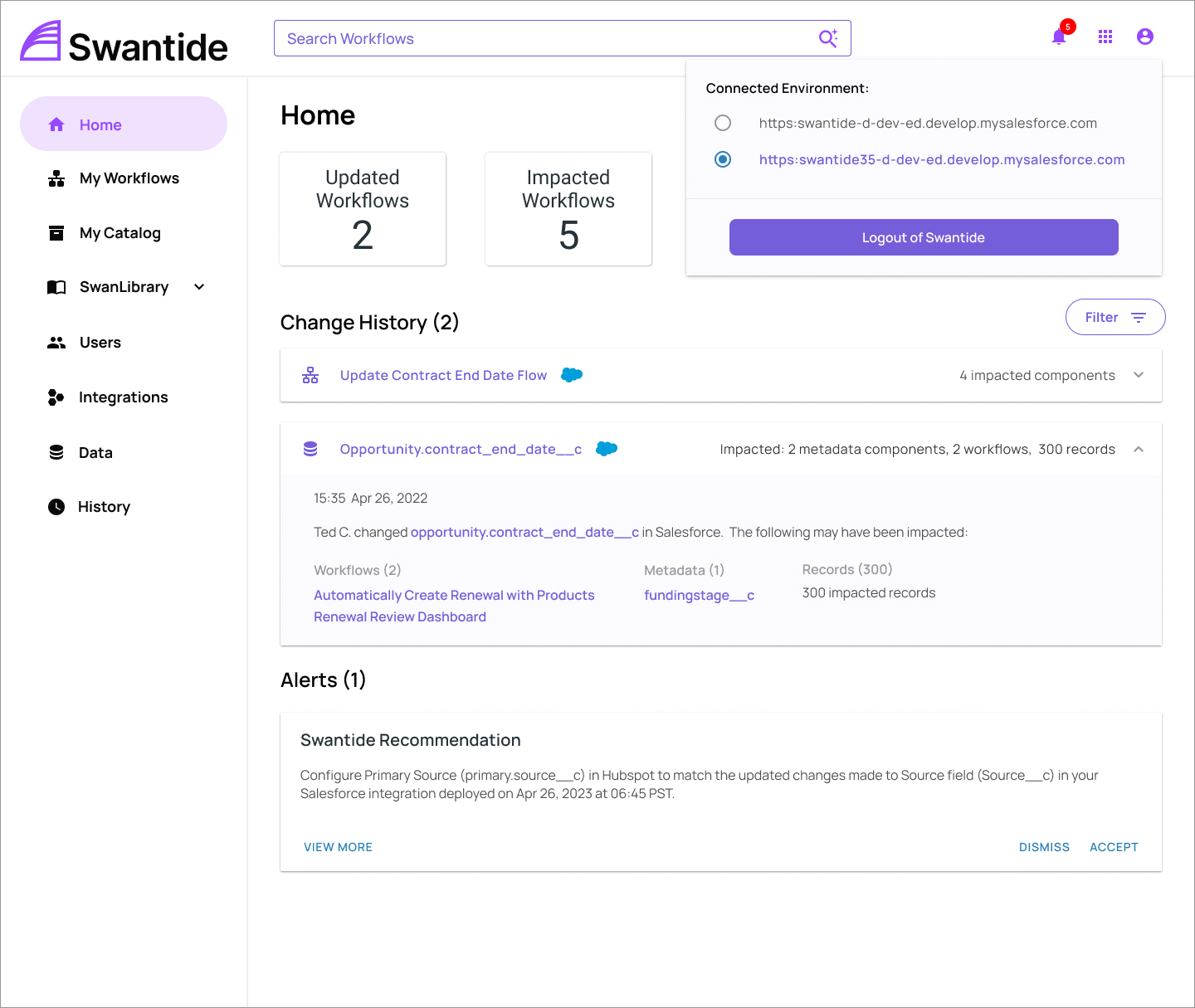Click the Data database icon in sidebar
The height and width of the screenshot is (1008, 1195).
click(56, 452)
